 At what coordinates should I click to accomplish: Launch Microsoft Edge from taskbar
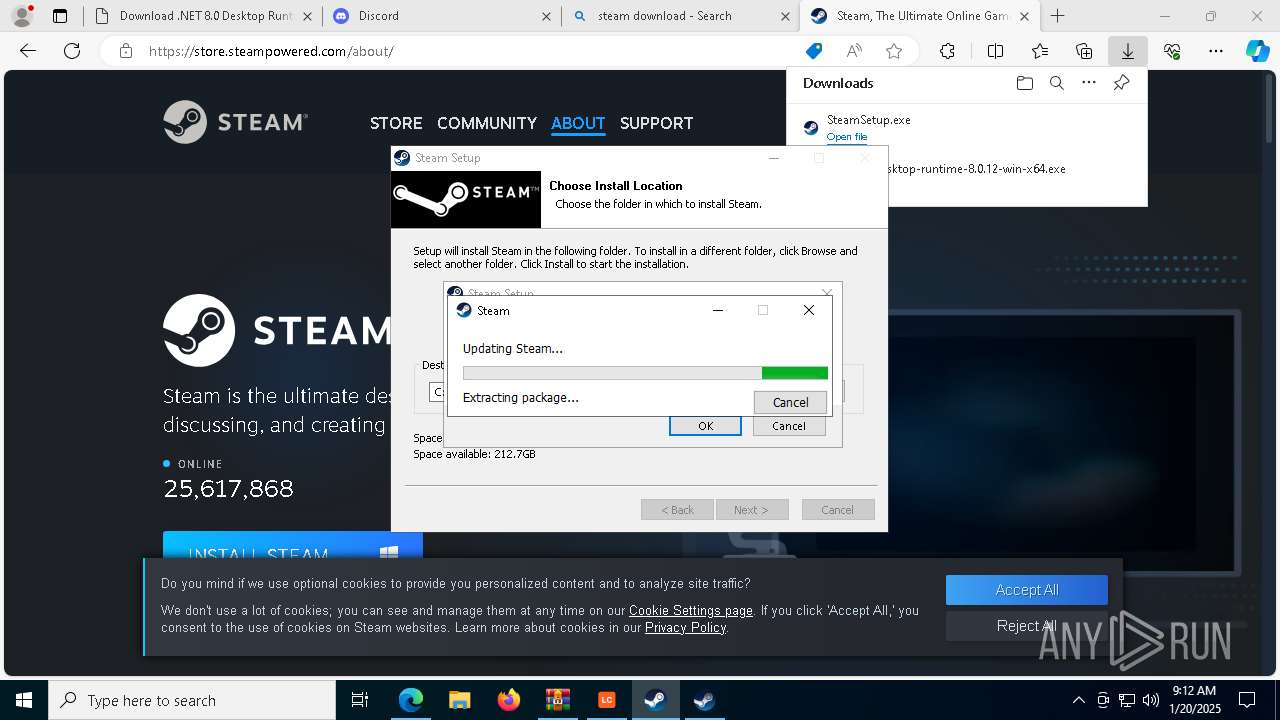(411, 700)
